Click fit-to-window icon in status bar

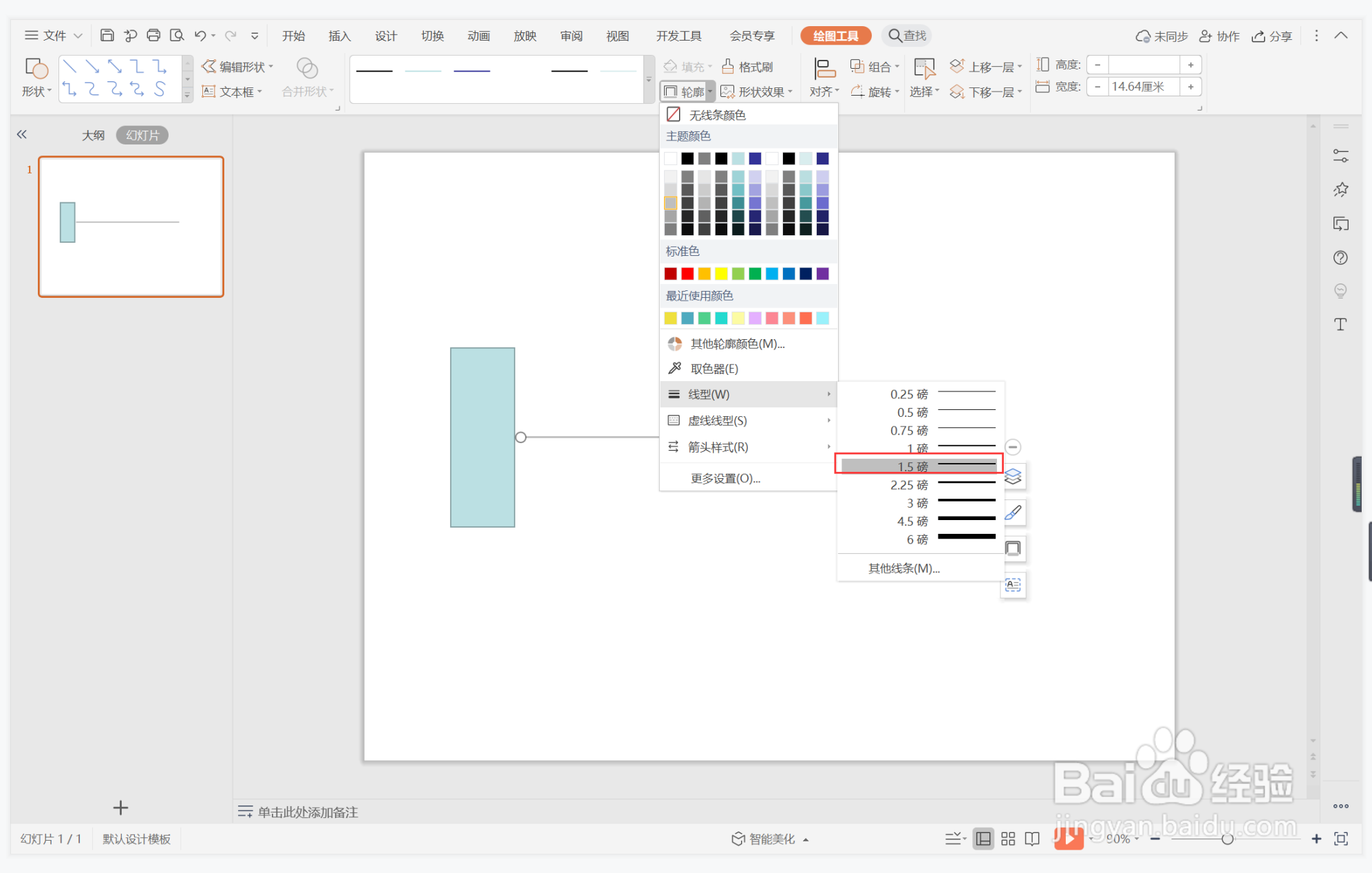click(1340, 839)
